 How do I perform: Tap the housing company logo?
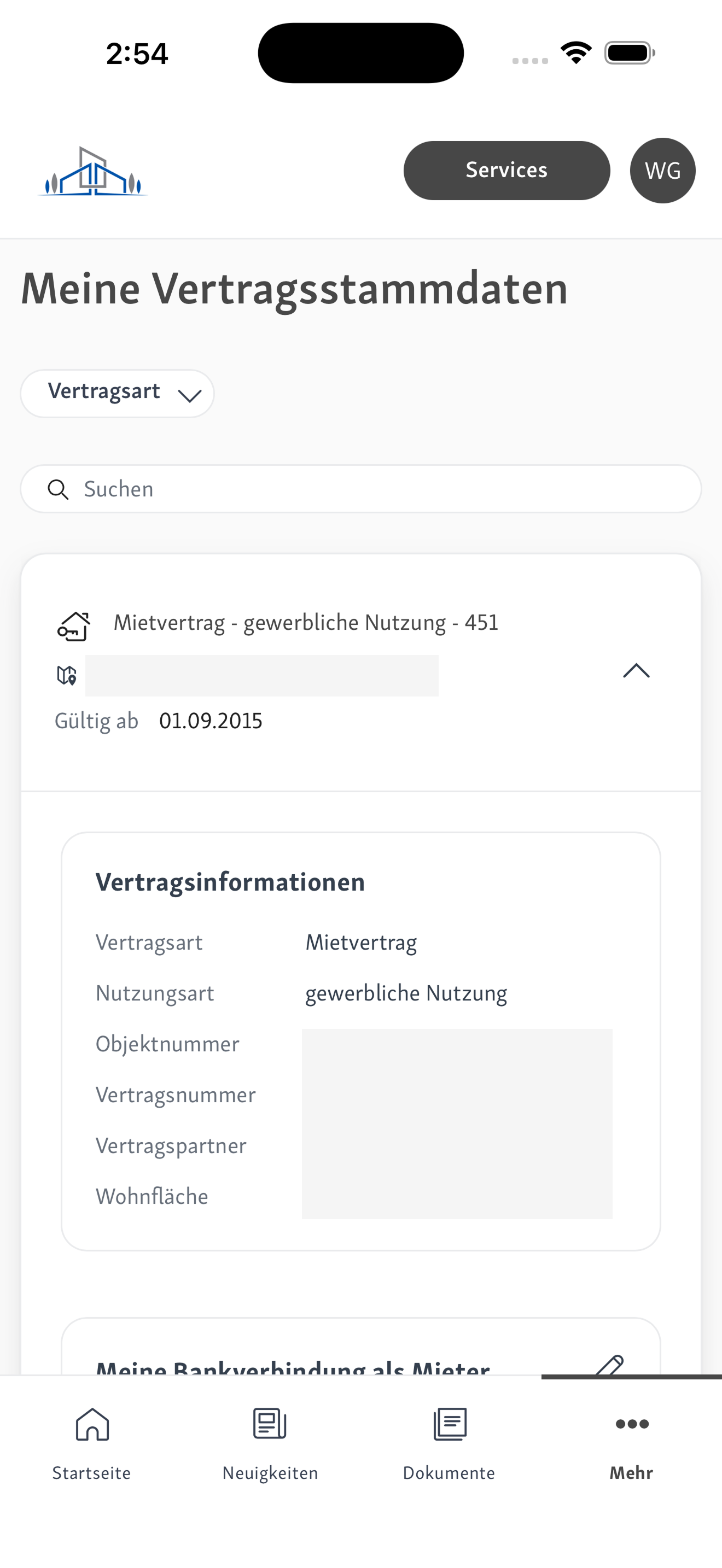pos(92,171)
